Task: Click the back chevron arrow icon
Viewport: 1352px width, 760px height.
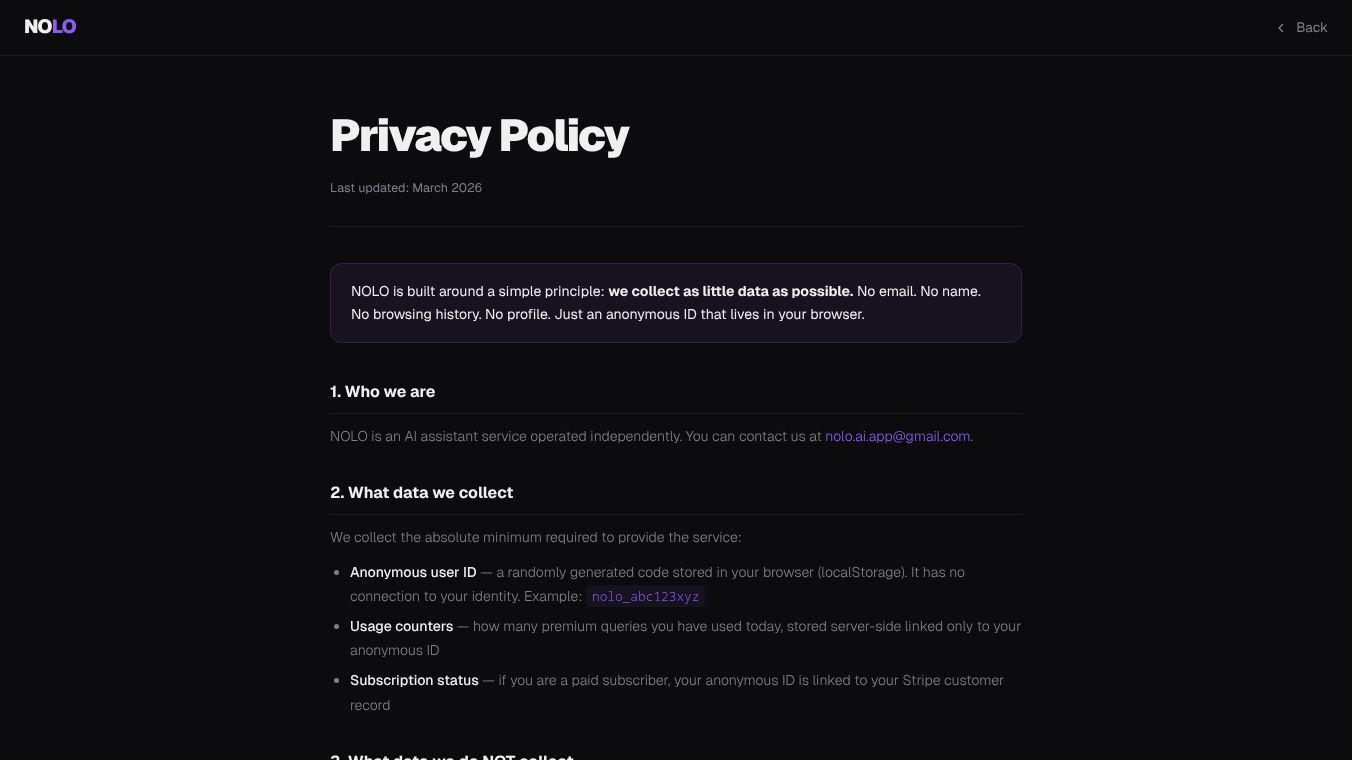Action: pos(1281,28)
